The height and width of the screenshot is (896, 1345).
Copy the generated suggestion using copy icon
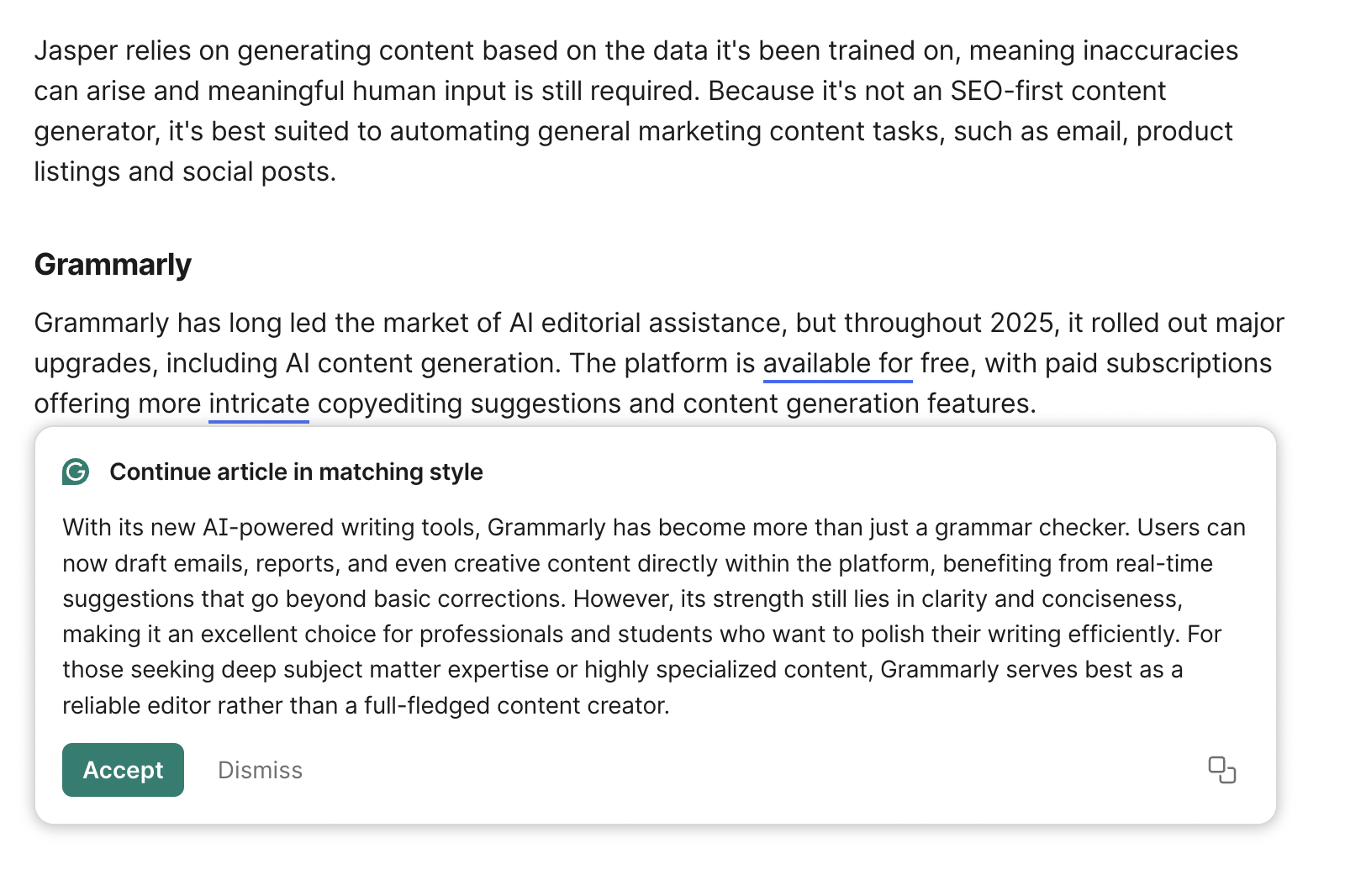coord(1221,770)
